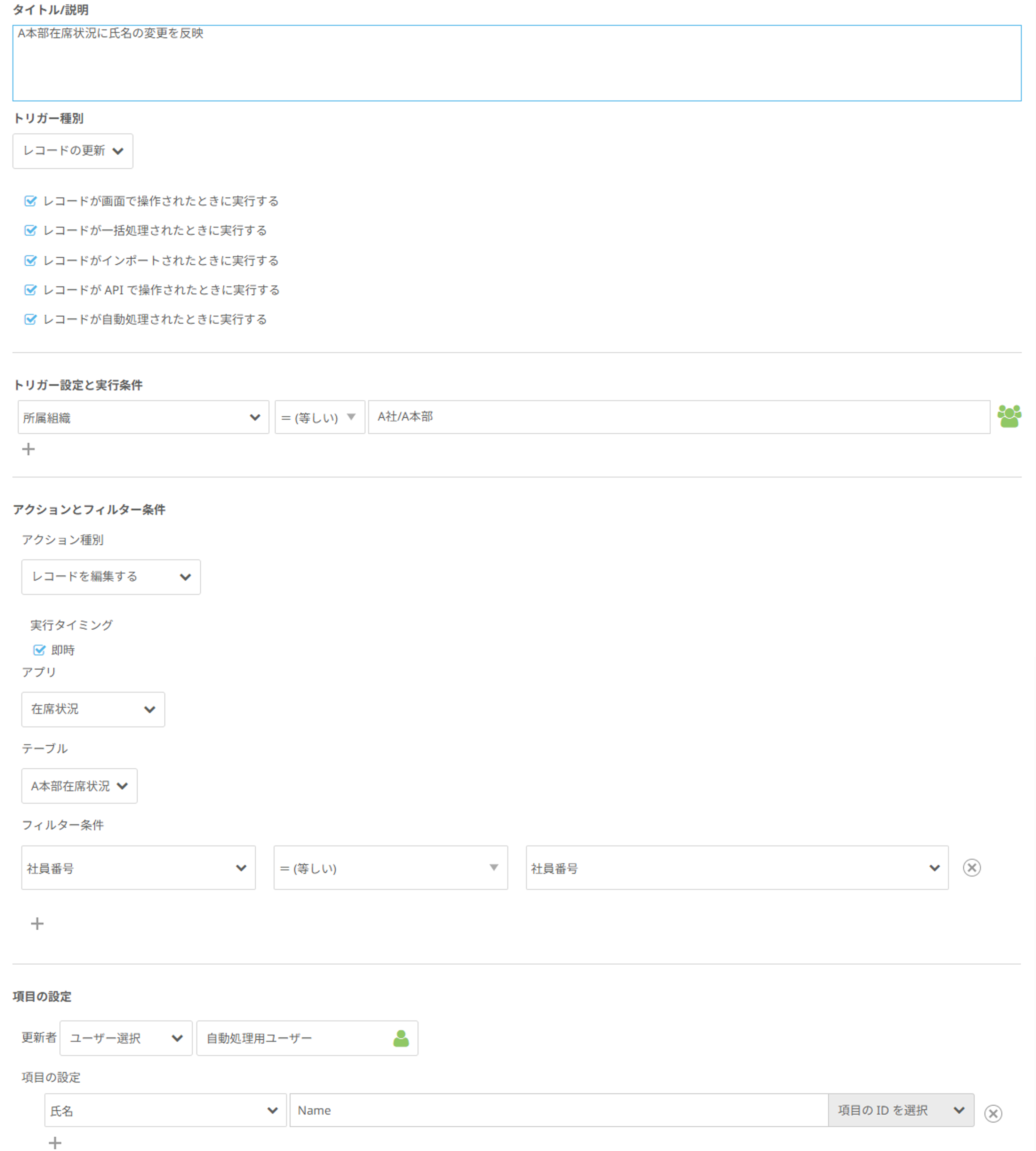Image resolution: width=1036 pixels, height=1151 pixels.
Task: Click the 実行タイミング label
Action: tap(72, 625)
